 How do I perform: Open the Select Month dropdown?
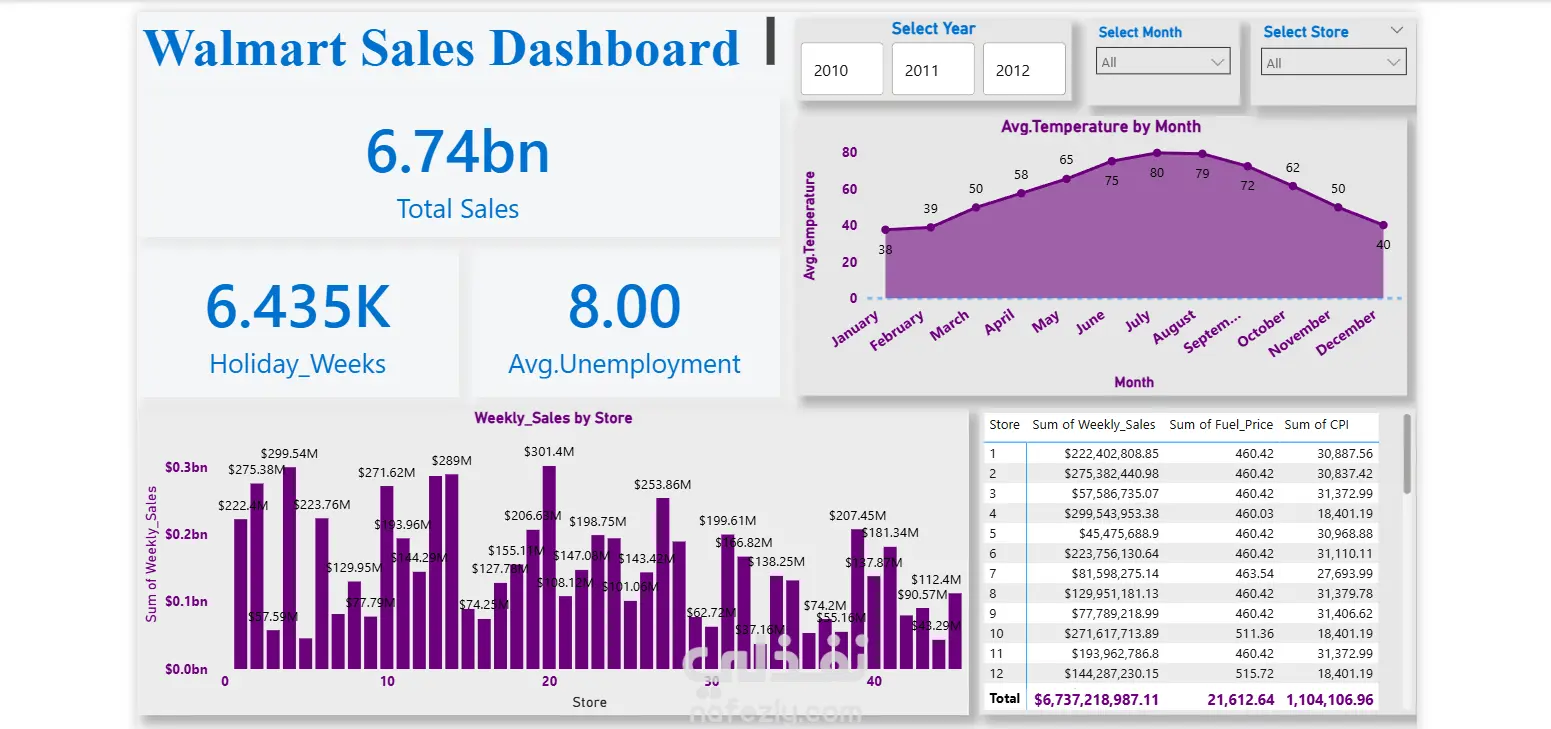(1163, 62)
